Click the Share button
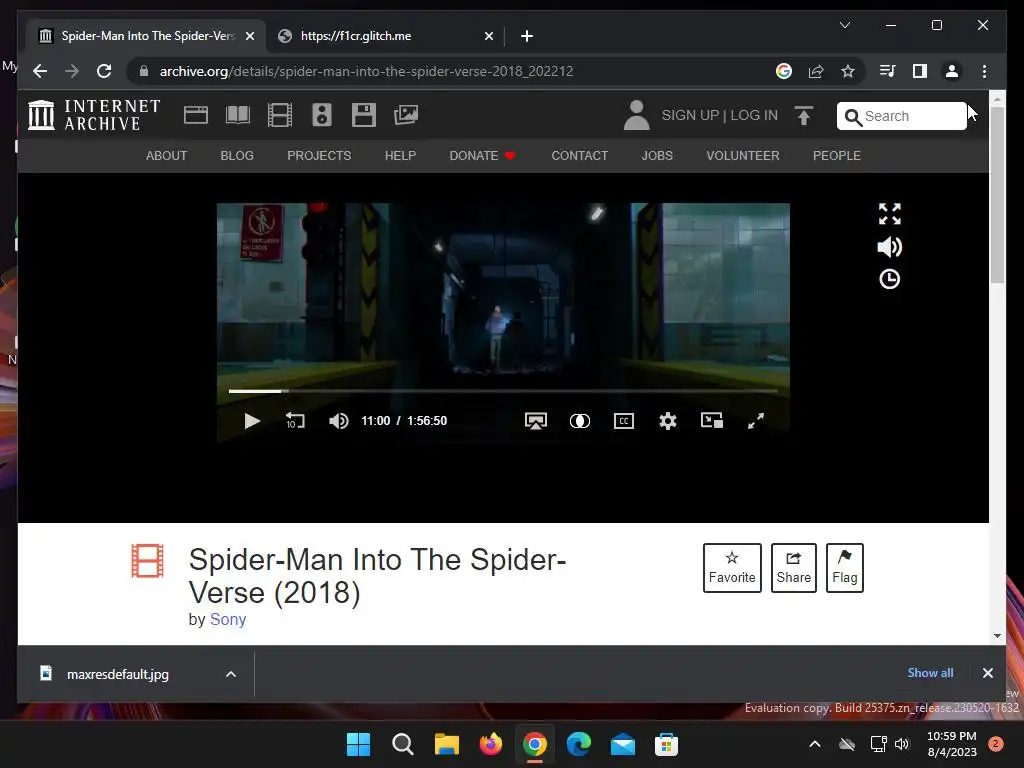 [x=793, y=568]
